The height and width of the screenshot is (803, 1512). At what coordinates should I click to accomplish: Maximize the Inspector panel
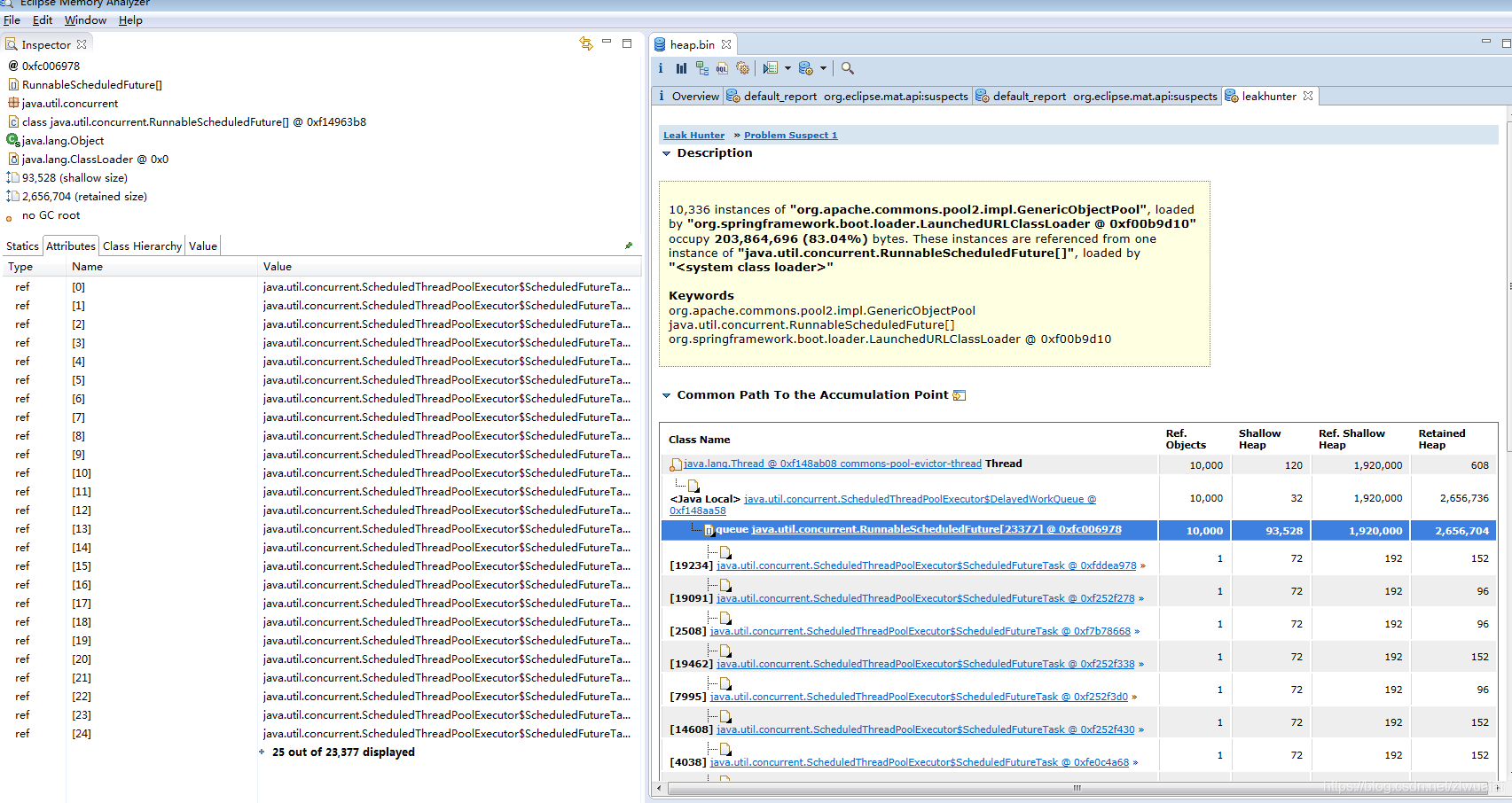pos(627,43)
